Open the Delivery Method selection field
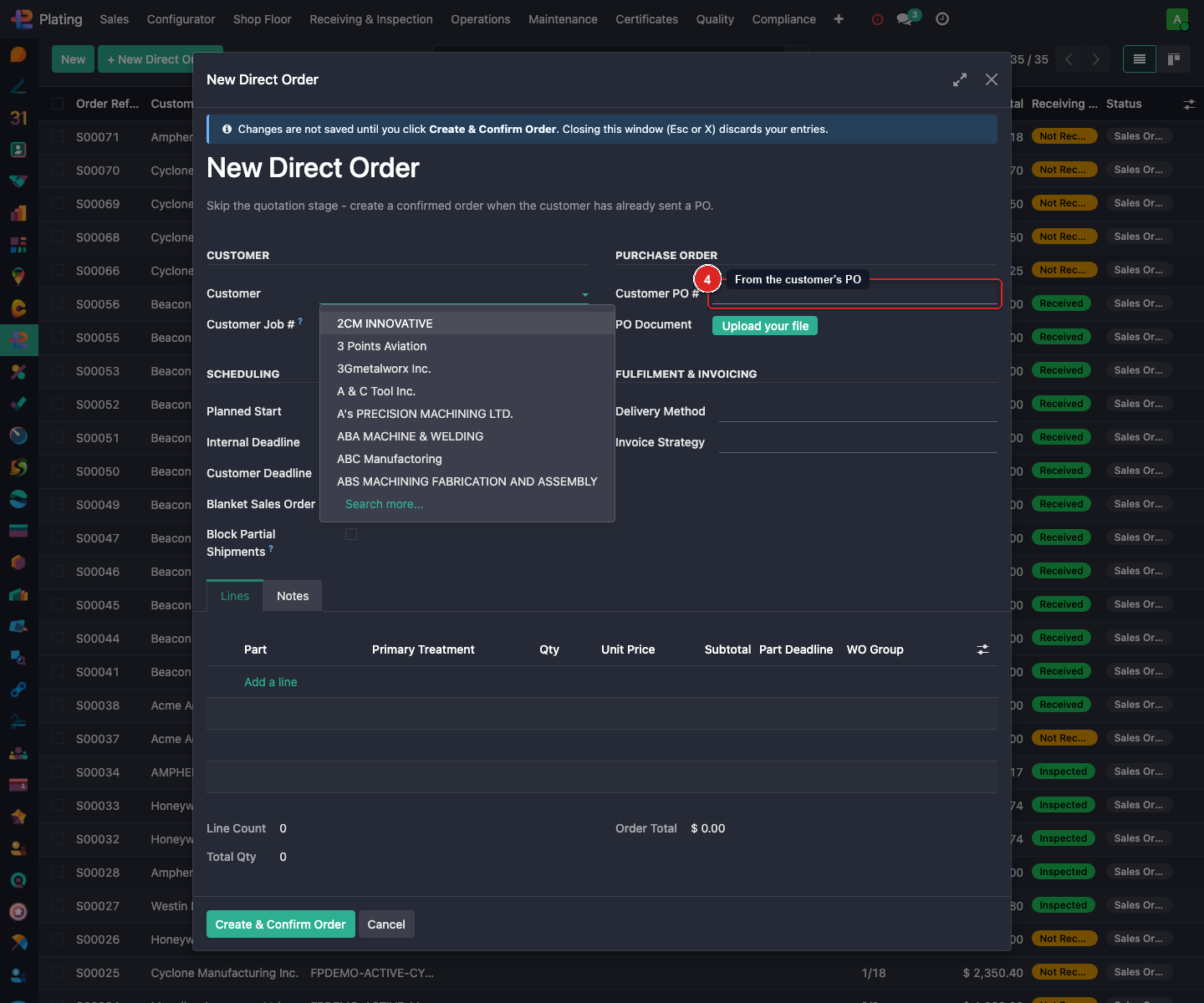Screen dimensions: 1204x1003 [857, 411]
